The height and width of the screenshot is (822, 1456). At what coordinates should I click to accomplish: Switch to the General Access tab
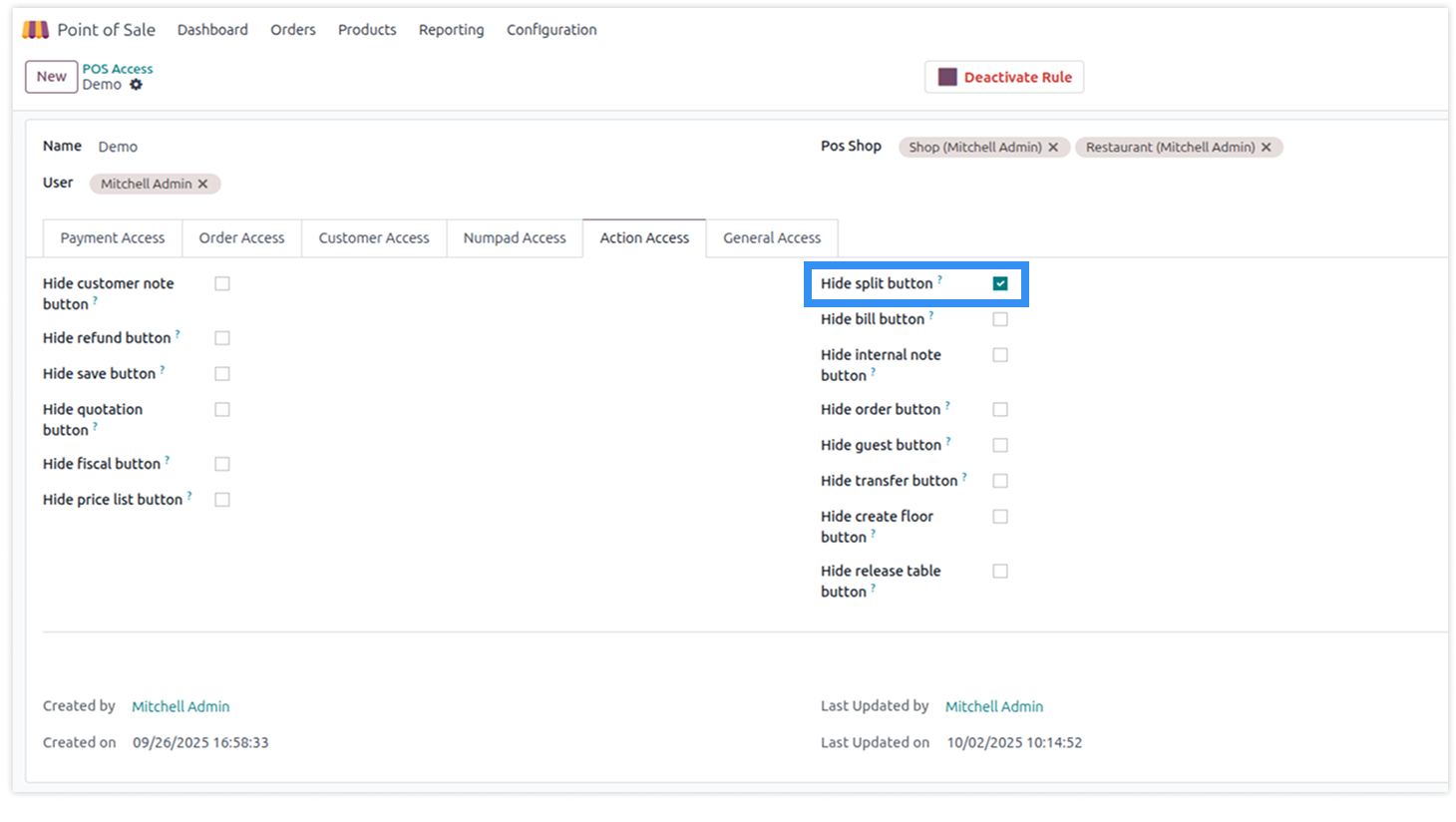point(772,238)
